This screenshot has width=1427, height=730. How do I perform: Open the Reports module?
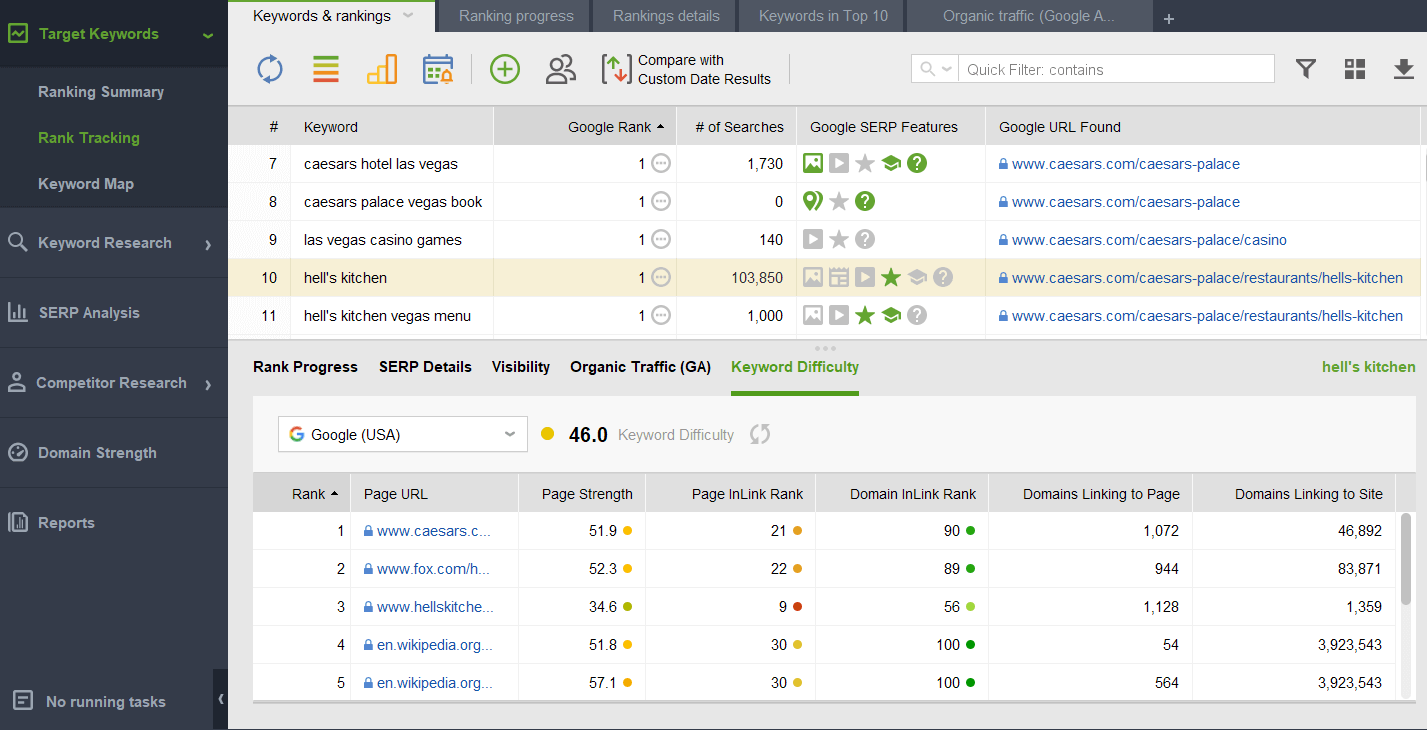pyautogui.click(x=114, y=523)
